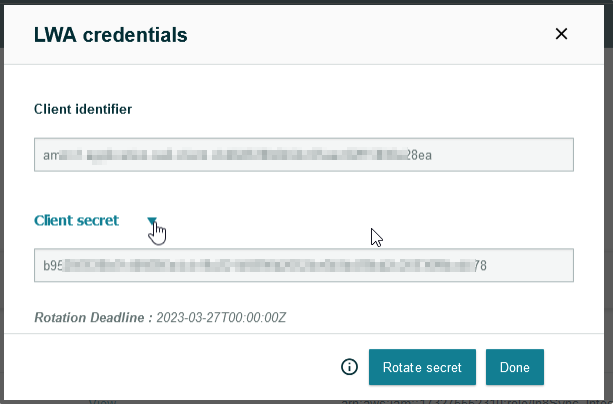This screenshot has width=616, height=407.
Task: Click the cut-off text below Done button
Action: tap(470, 400)
